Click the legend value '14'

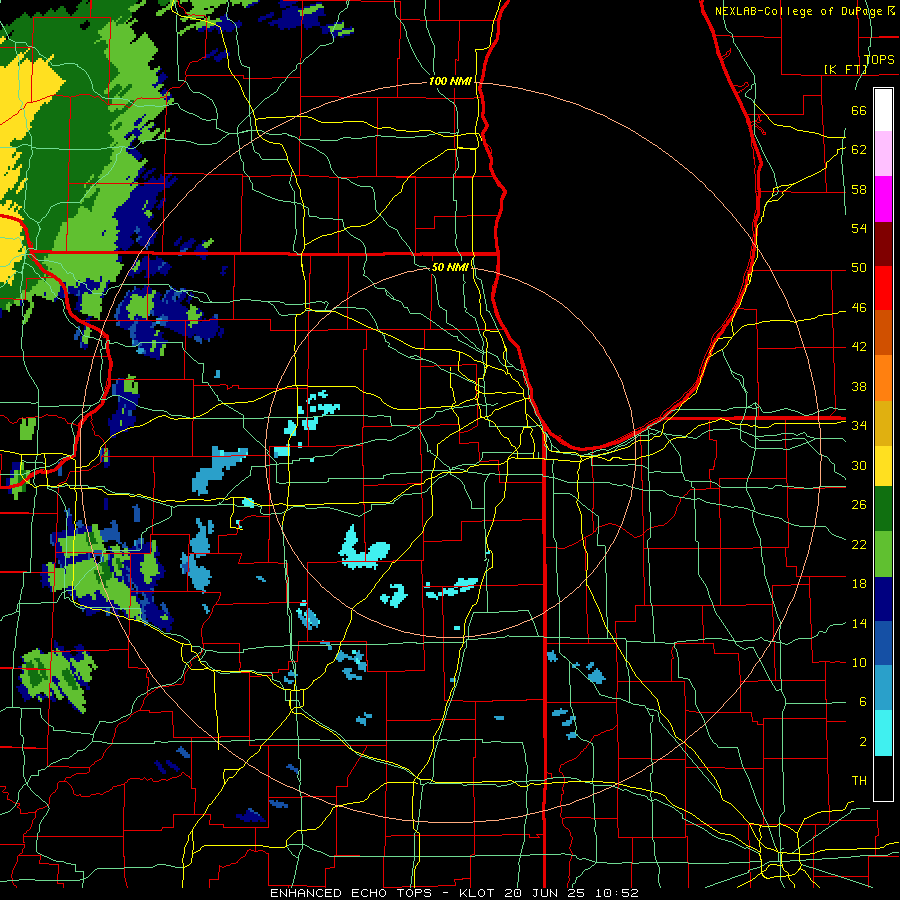[859, 623]
